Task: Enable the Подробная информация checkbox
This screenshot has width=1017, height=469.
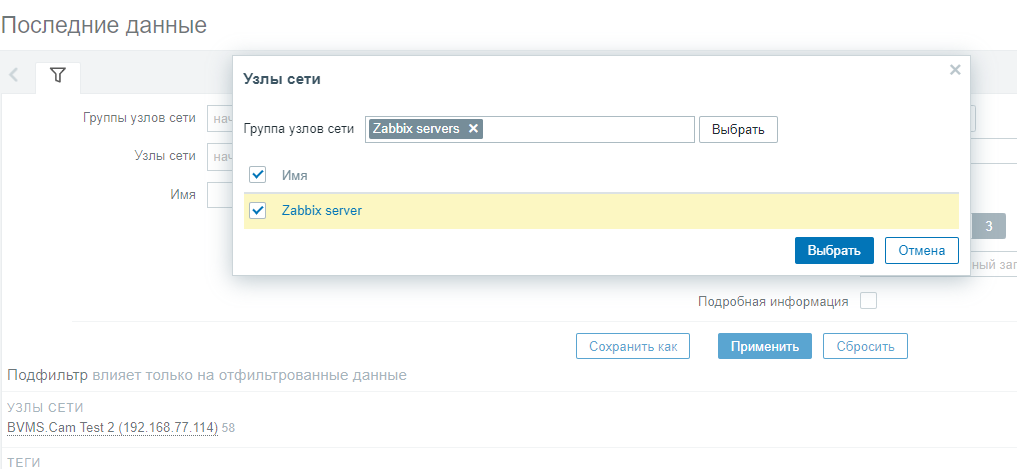Action: 868,301
